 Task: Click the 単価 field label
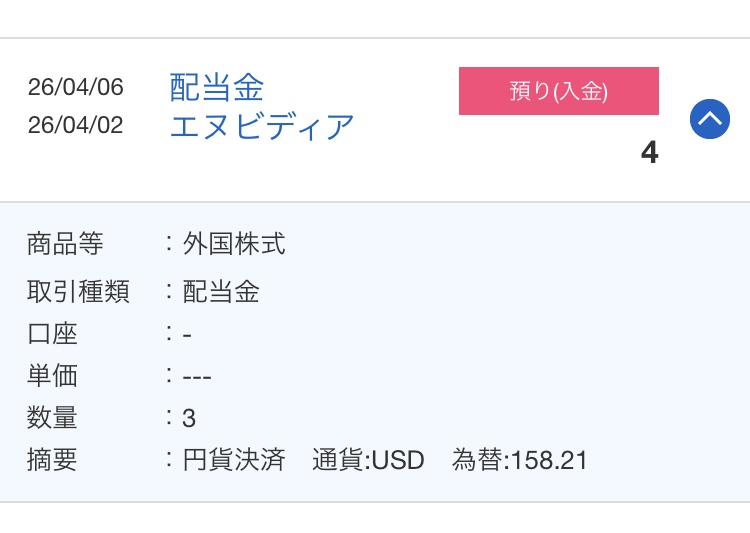pyautogui.click(x=52, y=376)
